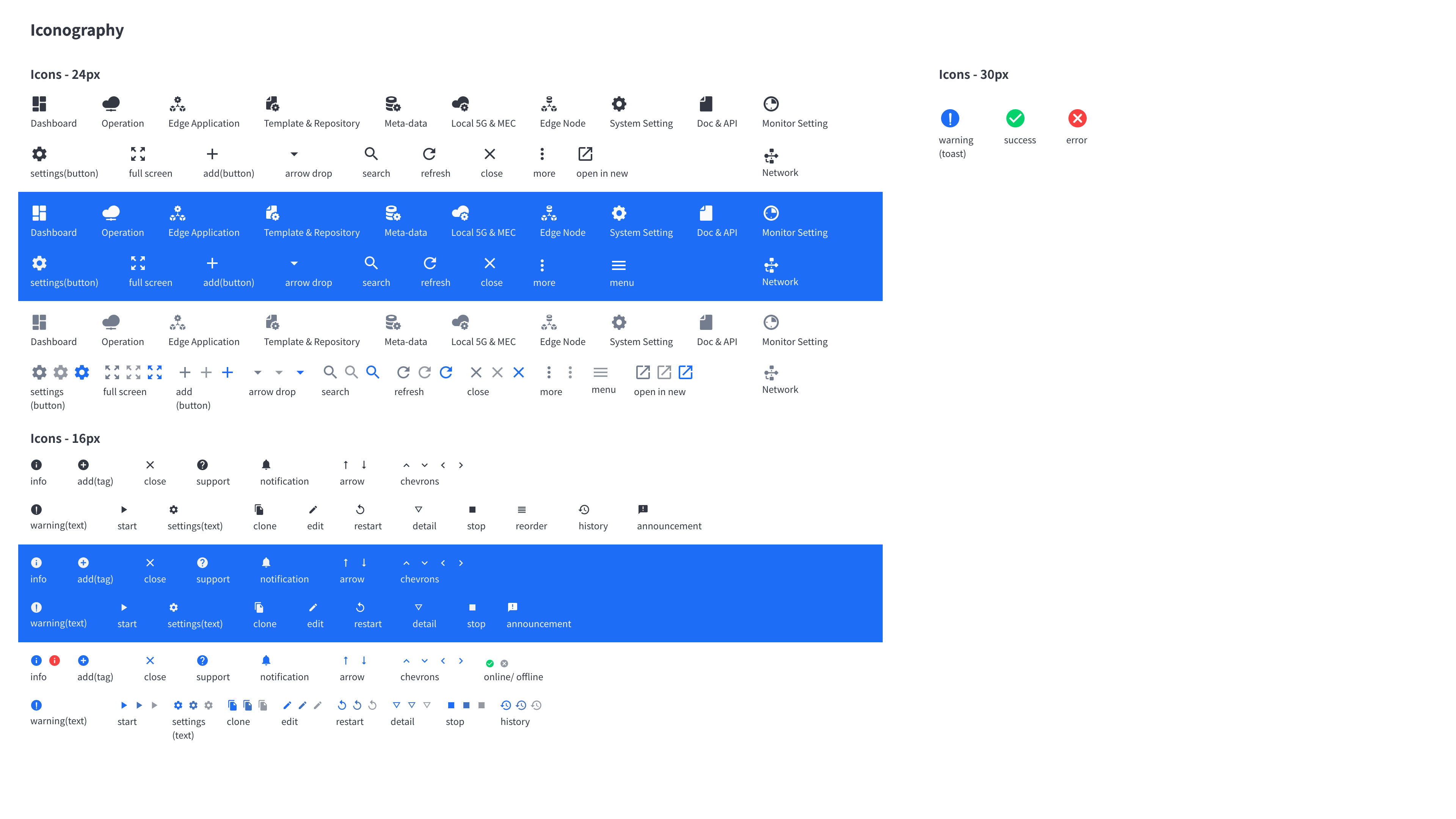Screen dimensions: 1456x819
Task: Click the dark Operation cloud icon in top row
Action: pos(111,104)
